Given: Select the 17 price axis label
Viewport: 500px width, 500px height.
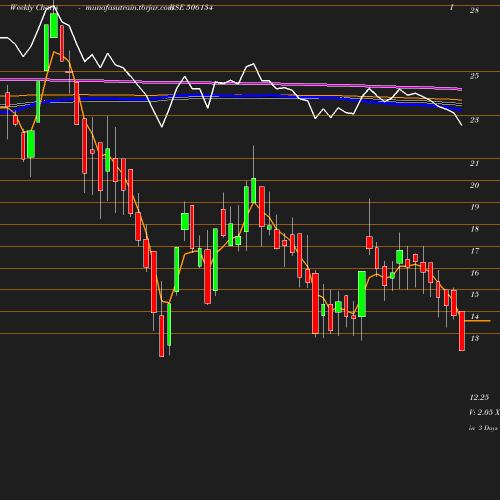Looking at the screenshot, I should click(474, 251).
